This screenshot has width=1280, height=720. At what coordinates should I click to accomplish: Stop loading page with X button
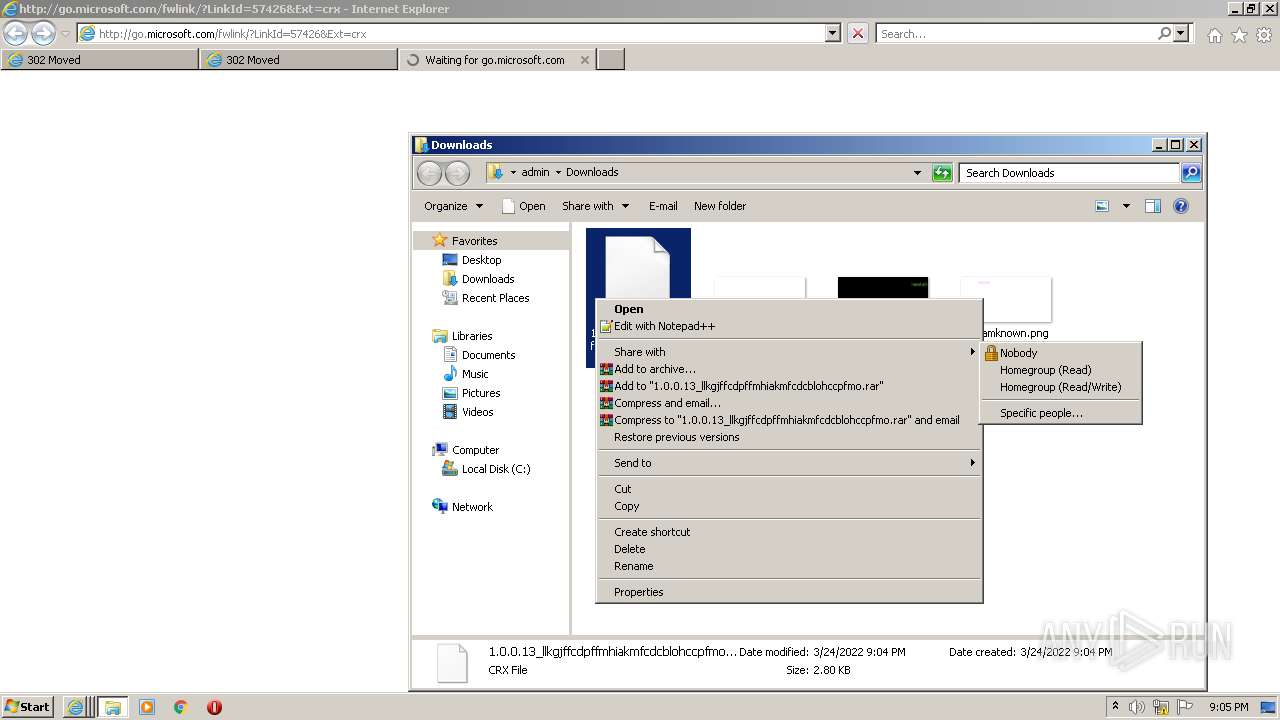[x=857, y=33]
